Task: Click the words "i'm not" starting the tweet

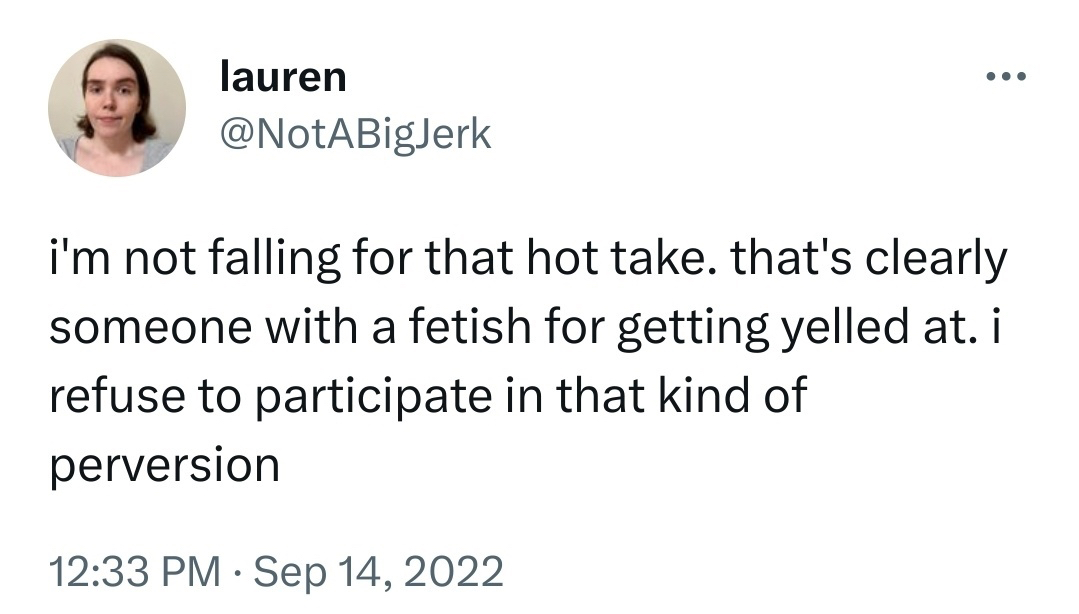Action: coord(113,260)
